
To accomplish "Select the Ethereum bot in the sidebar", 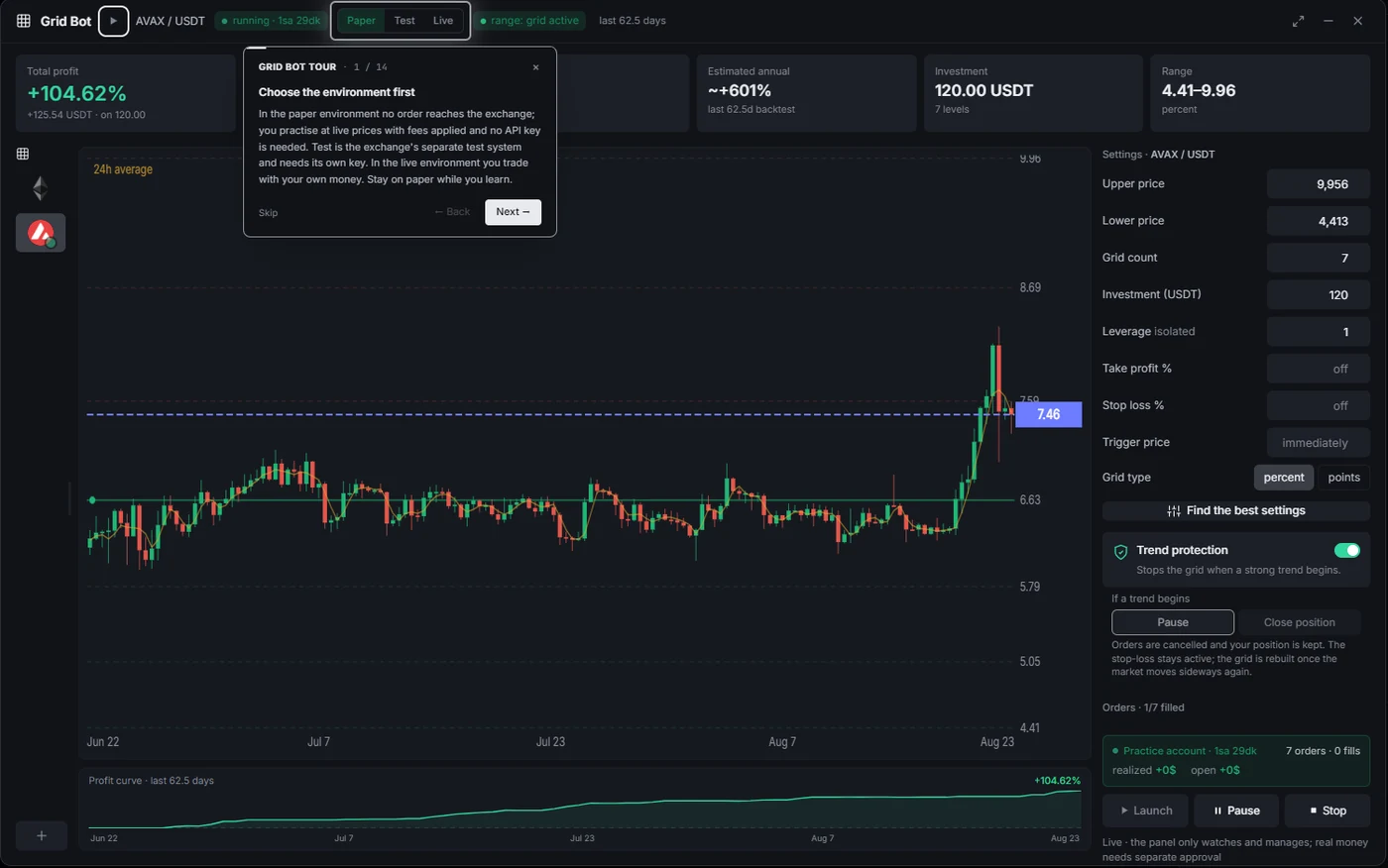I will 40,188.
